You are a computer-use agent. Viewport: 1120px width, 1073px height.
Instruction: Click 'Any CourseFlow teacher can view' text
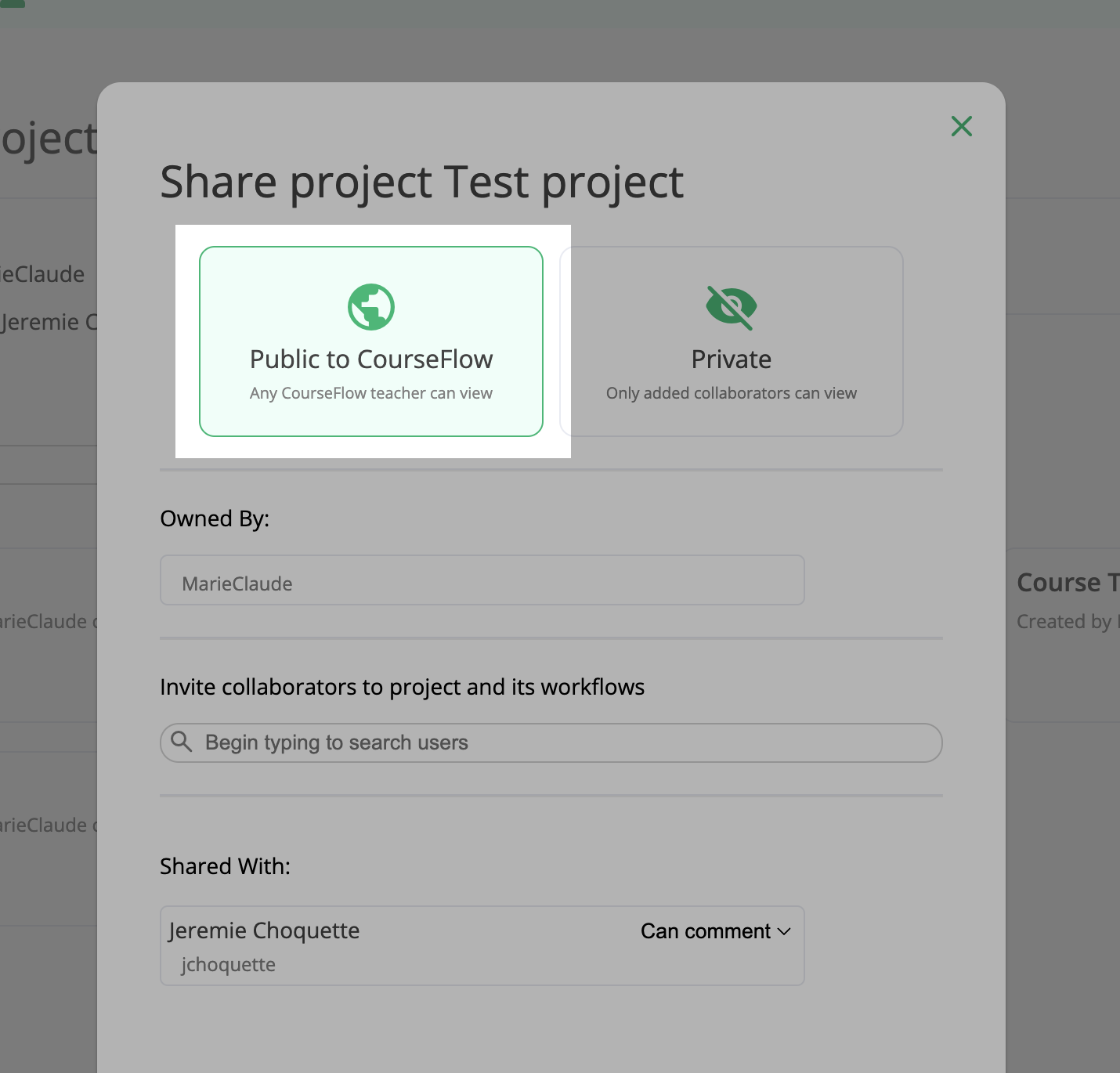pos(371,393)
